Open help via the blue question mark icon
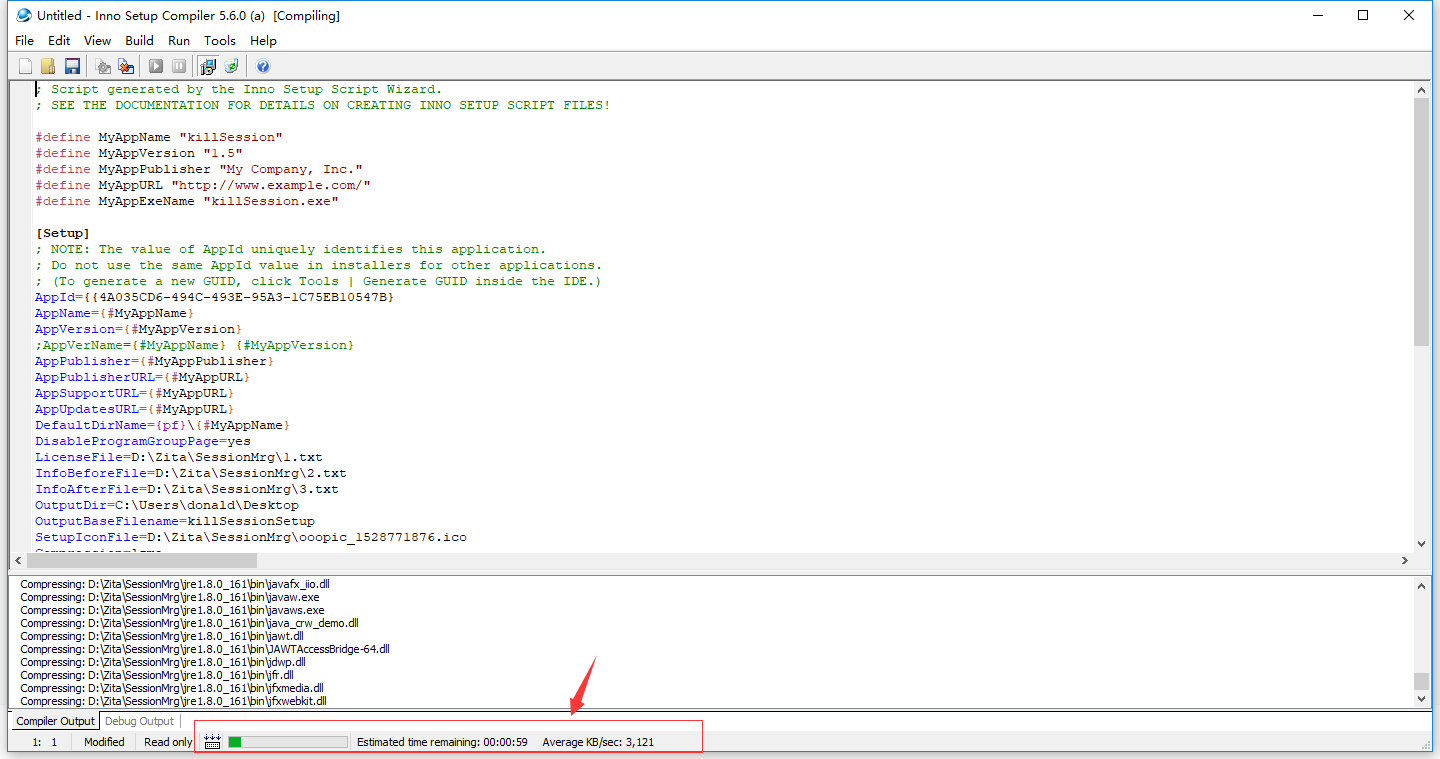This screenshot has height=759, width=1440. coord(263,66)
